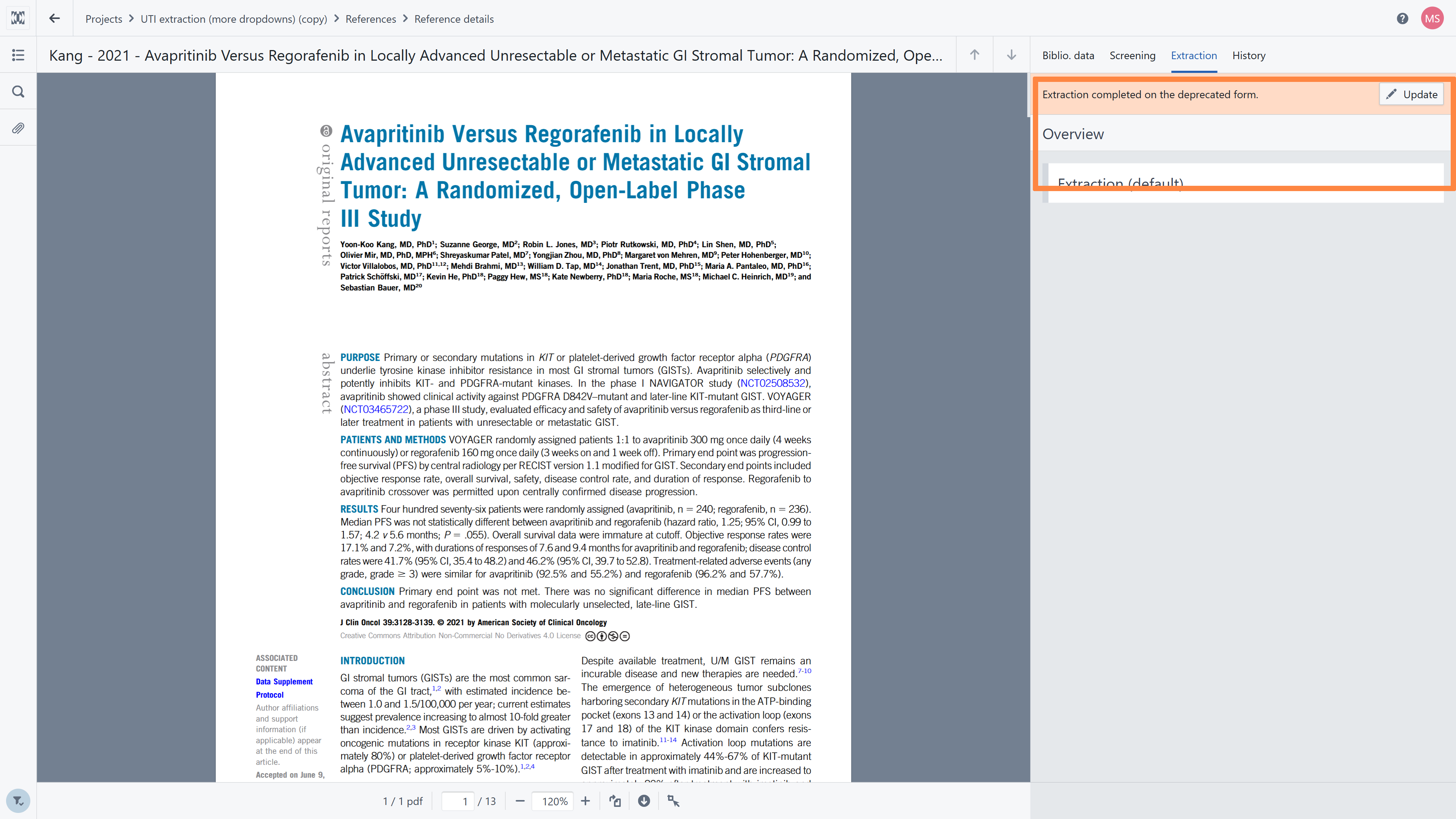
Task: Click the Update button
Action: point(1411,94)
